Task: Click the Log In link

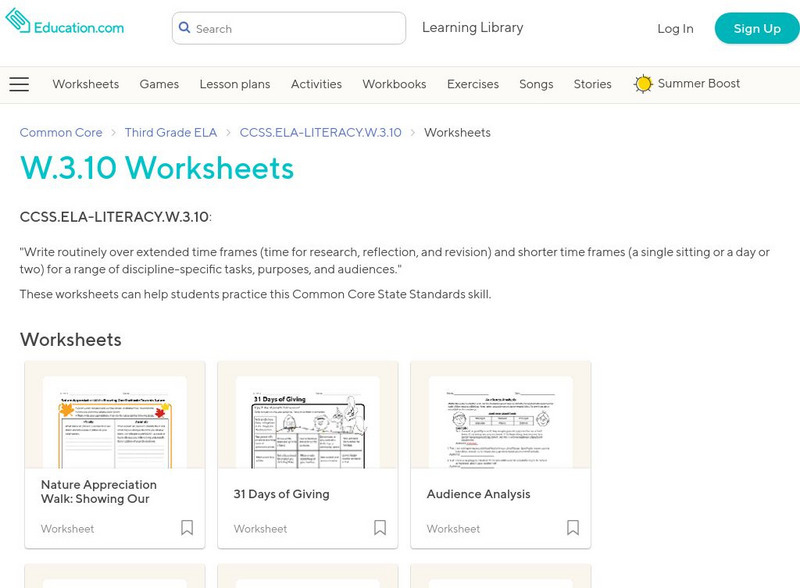Action: tap(676, 29)
